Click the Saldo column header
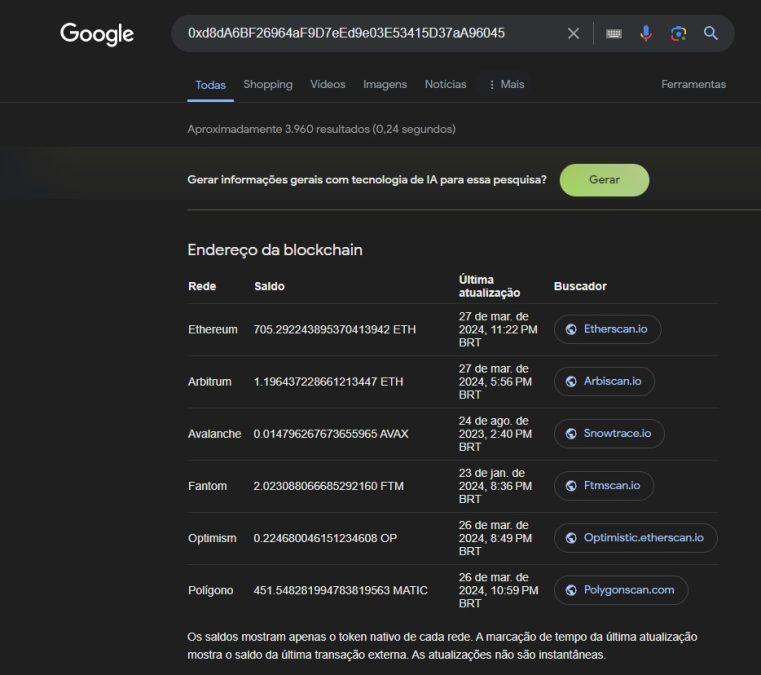Screen dimensions: 761x675 [269, 286]
